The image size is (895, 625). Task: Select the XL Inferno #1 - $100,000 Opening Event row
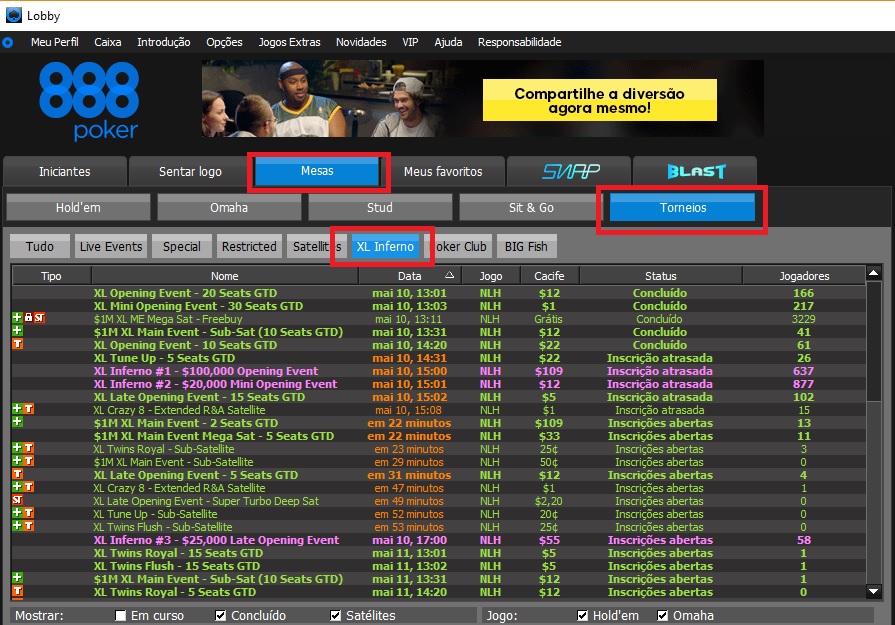(438, 371)
